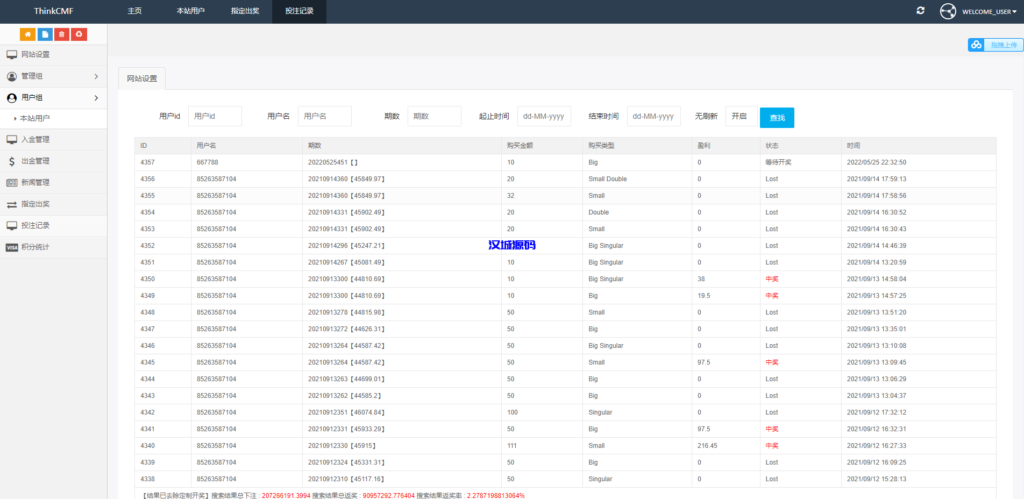Open 本站用户 under 用户组 in sidebar

[x=35, y=118]
